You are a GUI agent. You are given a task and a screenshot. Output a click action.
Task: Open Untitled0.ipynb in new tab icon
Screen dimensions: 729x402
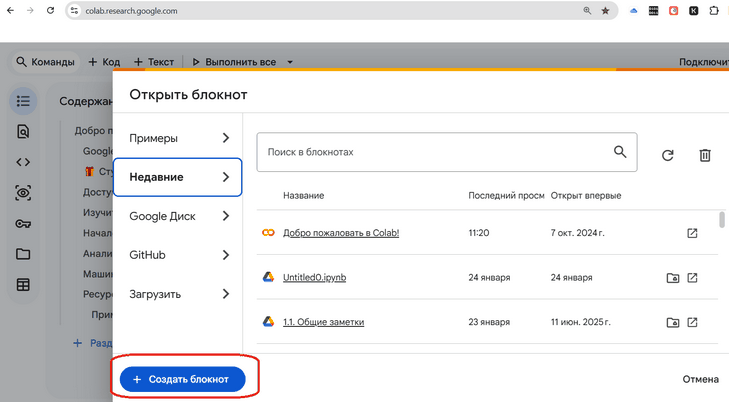[x=692, y=278]
